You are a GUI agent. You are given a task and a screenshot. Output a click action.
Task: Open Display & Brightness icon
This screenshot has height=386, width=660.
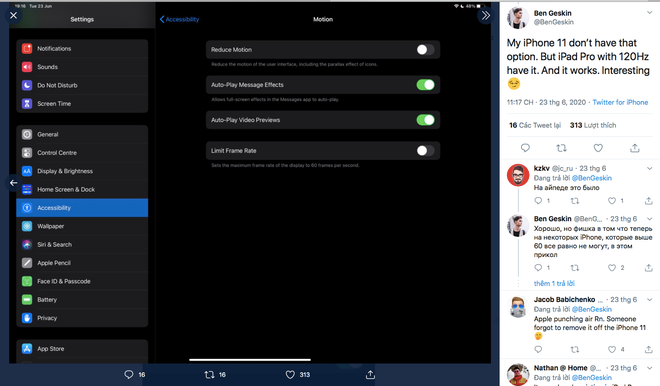click(27, 171)
